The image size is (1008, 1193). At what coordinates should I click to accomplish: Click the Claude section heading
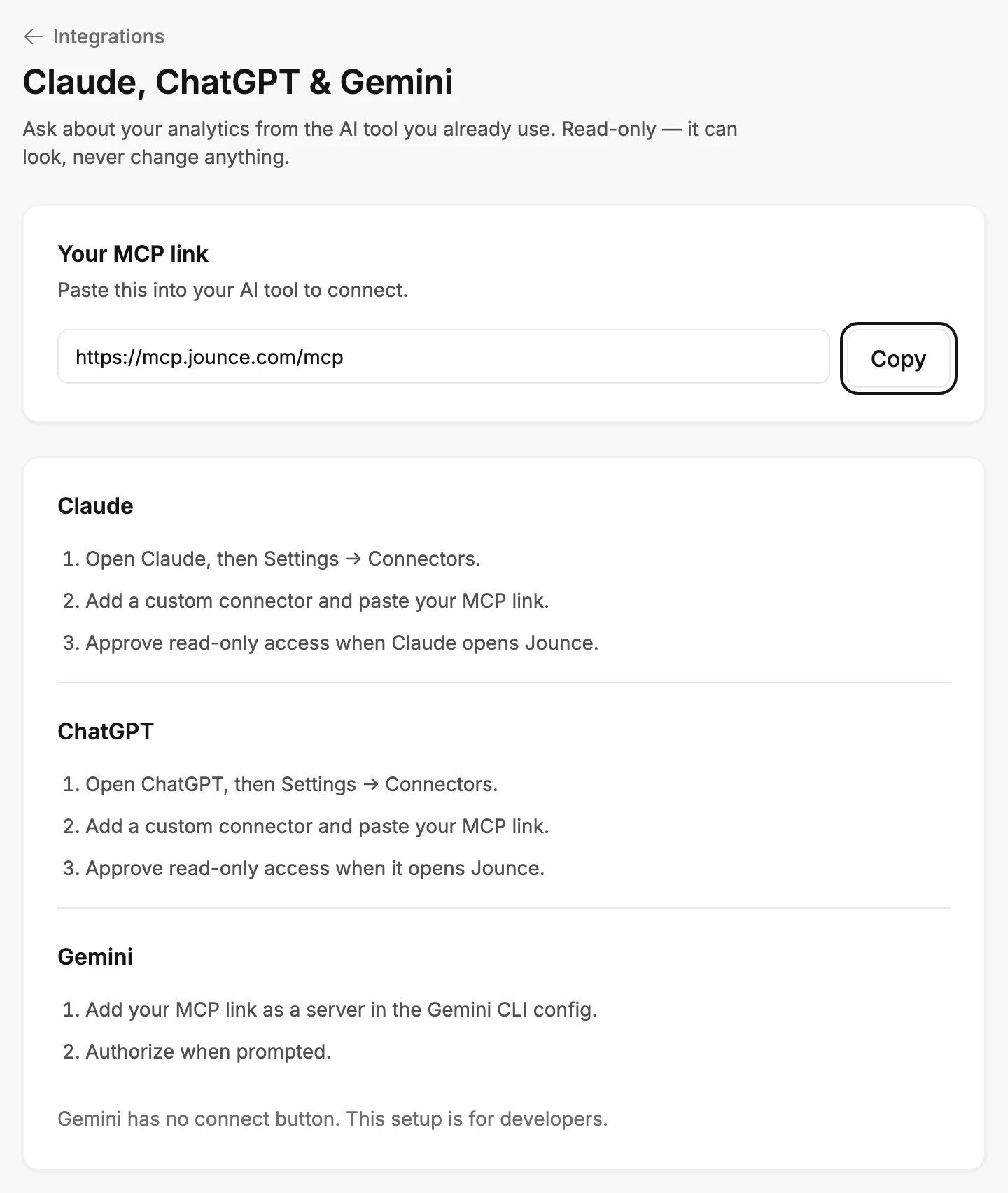pyautogui.click(x=95, y=505)
